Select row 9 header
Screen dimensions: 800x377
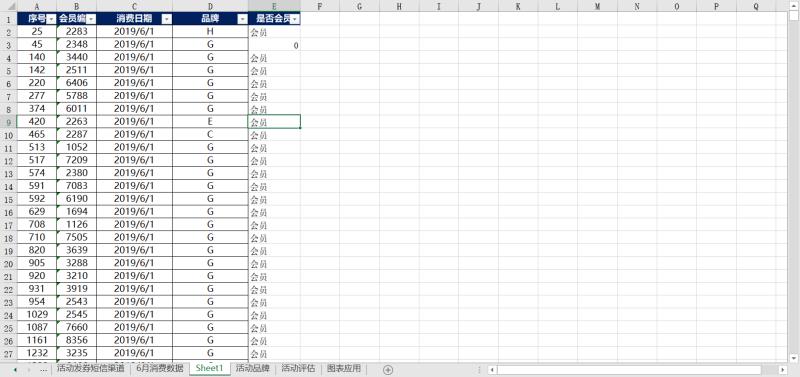coord(8,122)
